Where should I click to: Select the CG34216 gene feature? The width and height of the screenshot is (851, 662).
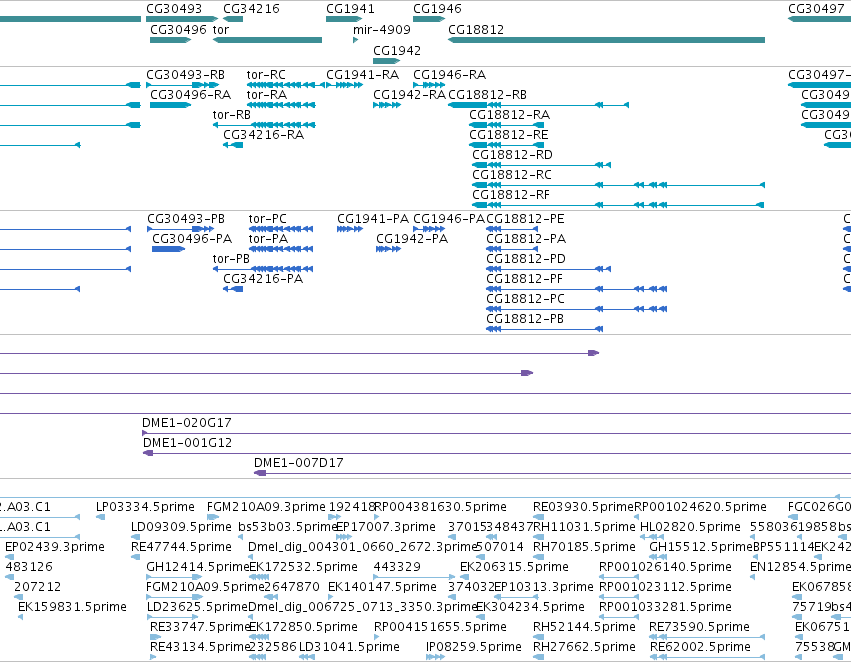pos(233,19)
